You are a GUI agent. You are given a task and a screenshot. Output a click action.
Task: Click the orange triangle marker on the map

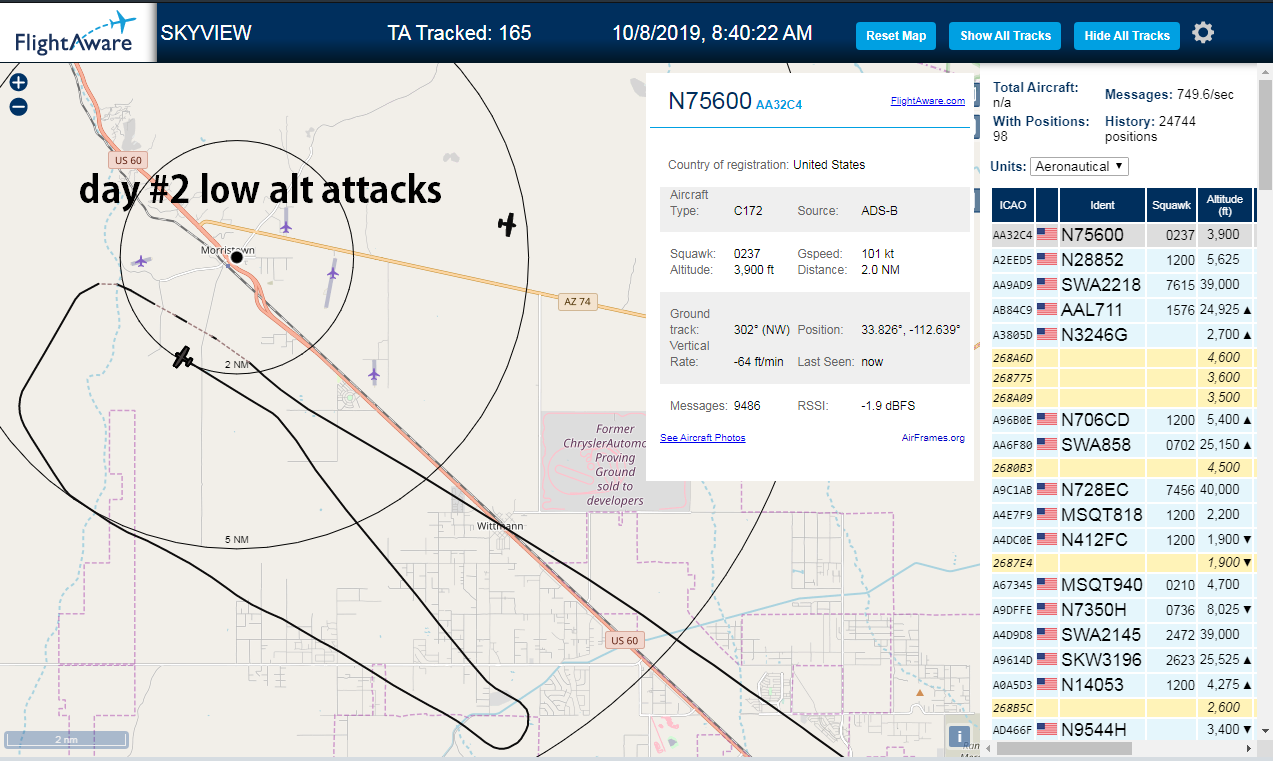coord(920,691)
